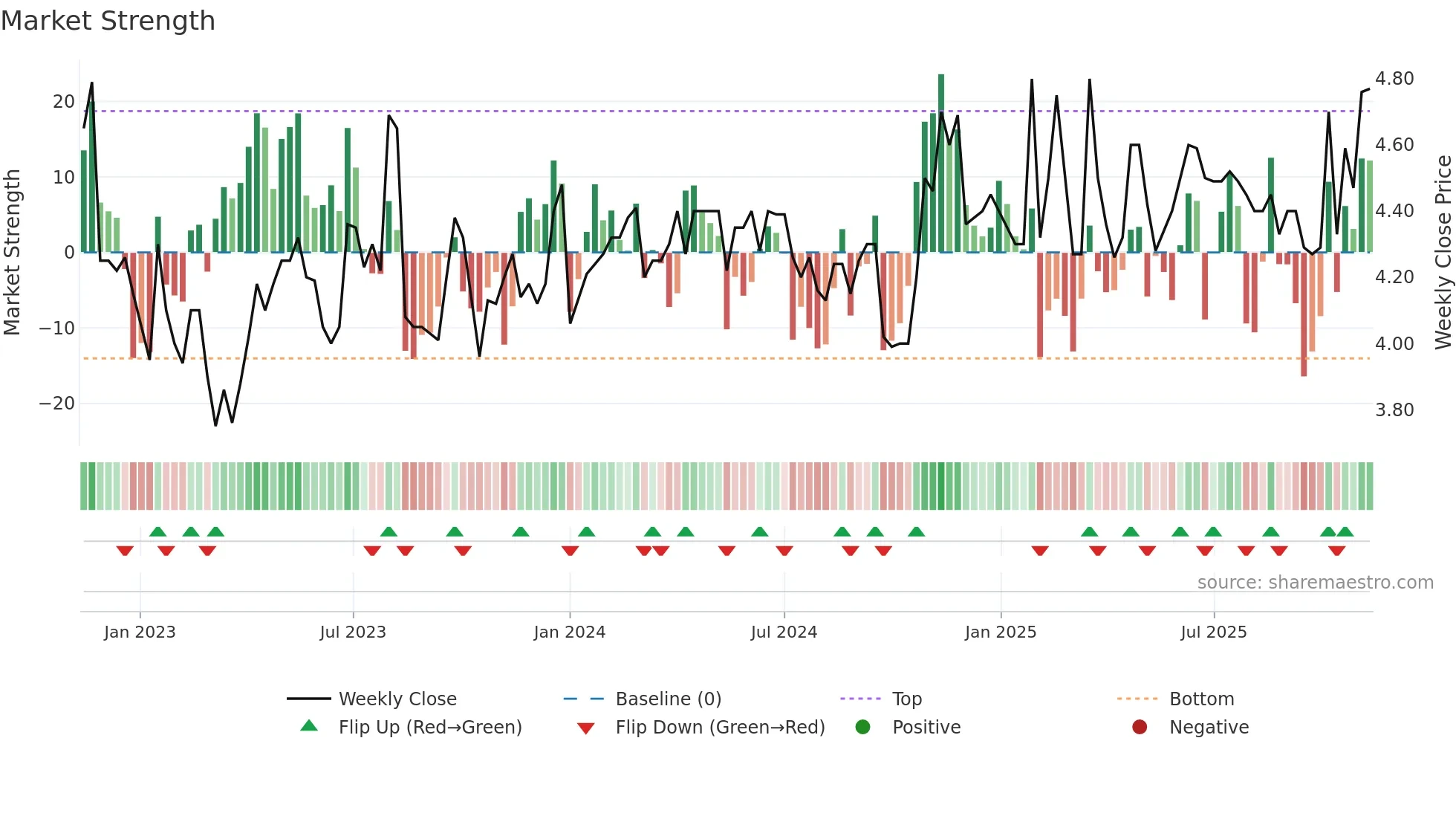1456x819 pixels.
Task: Hide the Top threshold legend entry
Action: coord(906,699)
